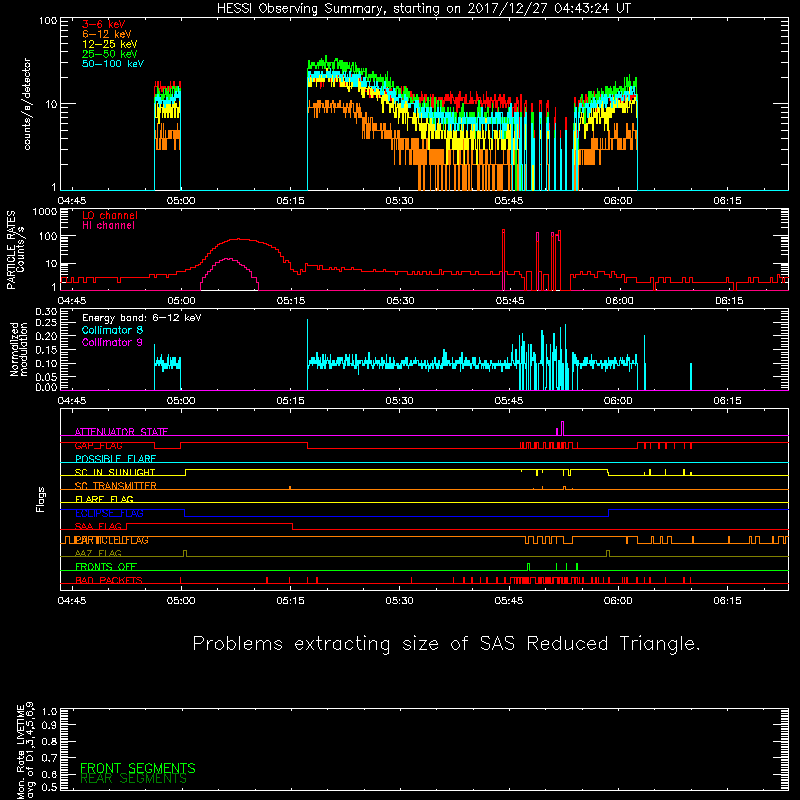Click the counts/s/detector axis label

pos(27,104)
